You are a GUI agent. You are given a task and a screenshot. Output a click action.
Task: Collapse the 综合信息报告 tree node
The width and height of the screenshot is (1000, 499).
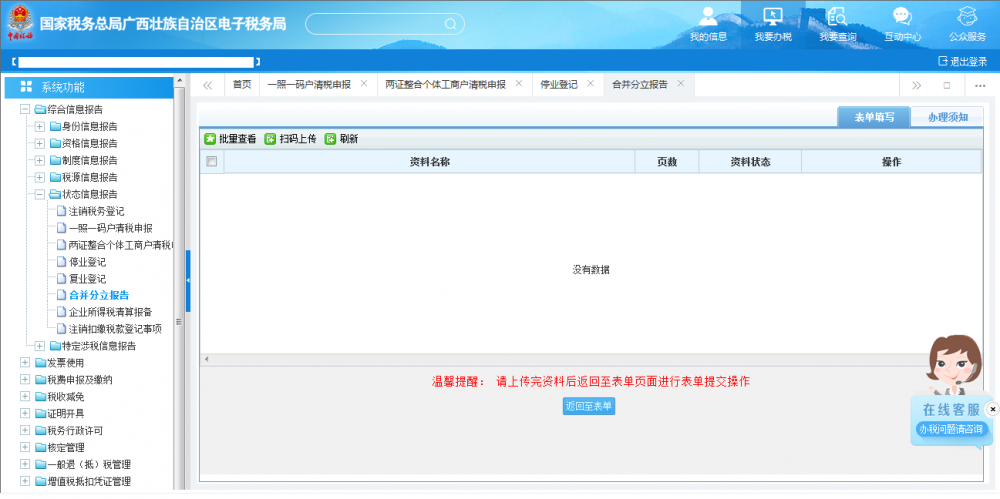point(25,110)
